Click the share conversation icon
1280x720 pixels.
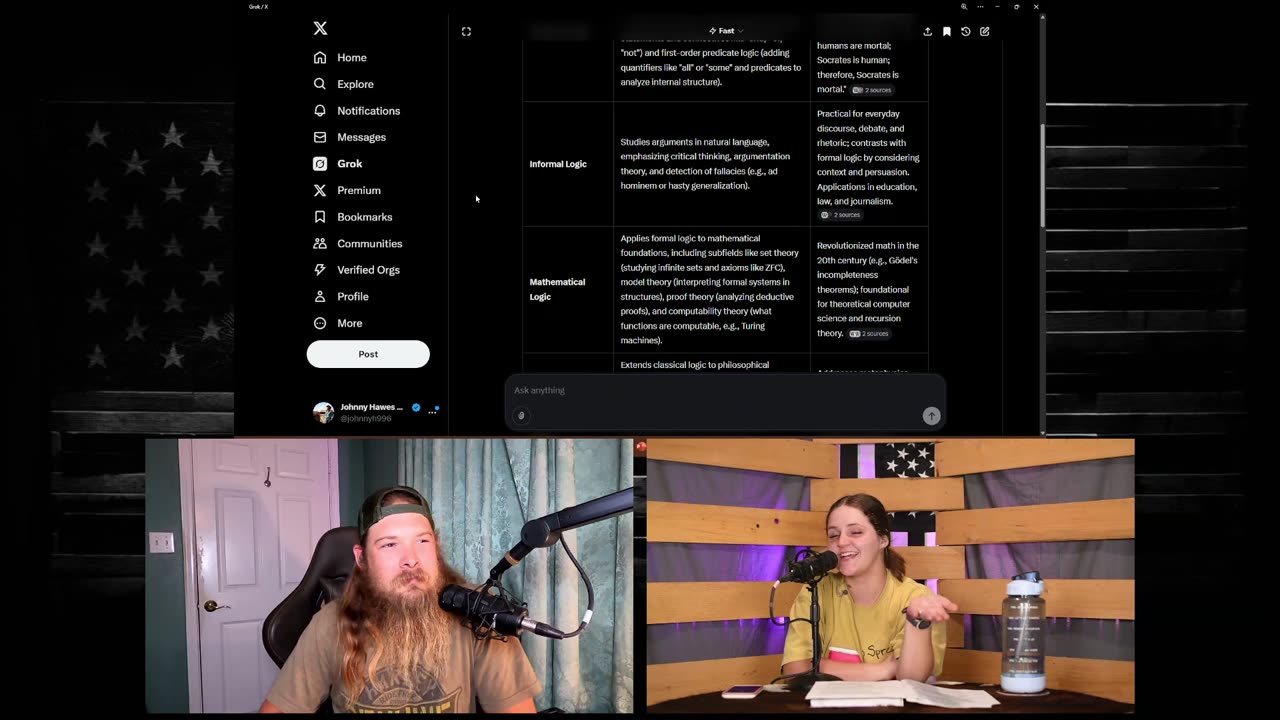pyautogui.click(x=927, y=32)
